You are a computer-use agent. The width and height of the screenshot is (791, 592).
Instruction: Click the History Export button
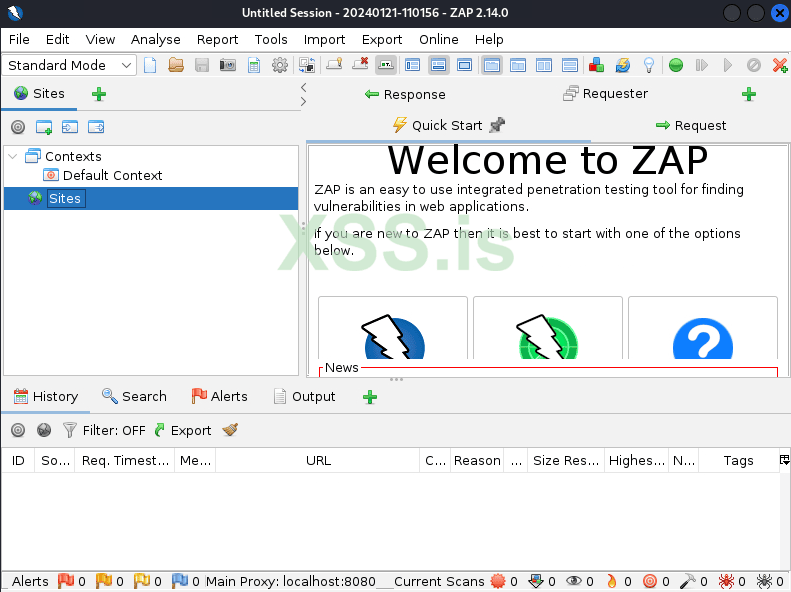[x=183, y=430]
